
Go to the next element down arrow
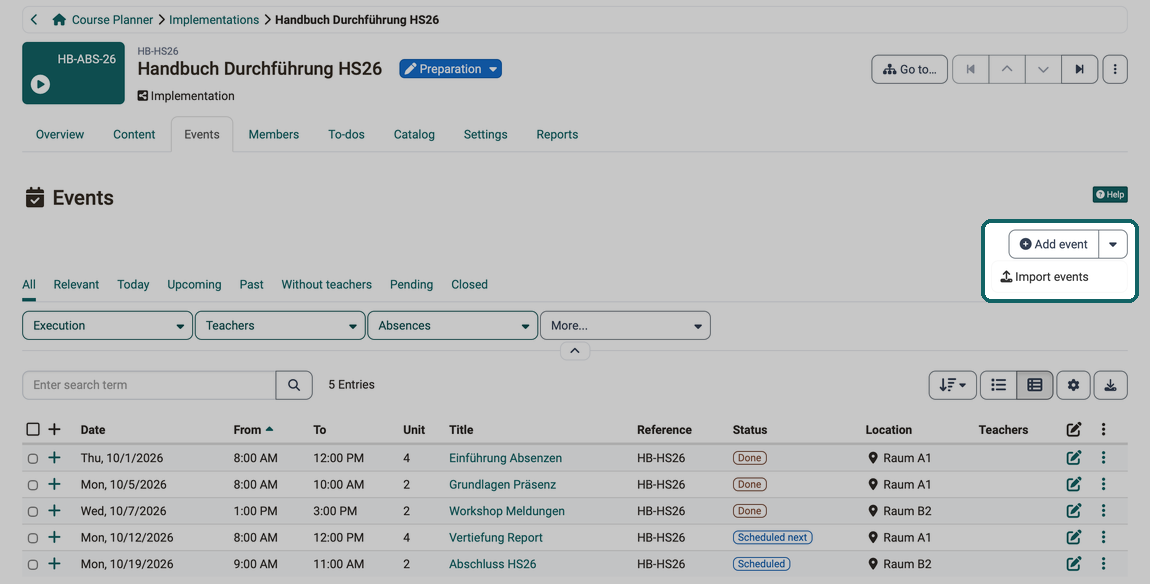pyautogui.click(x=1043, y=69)
